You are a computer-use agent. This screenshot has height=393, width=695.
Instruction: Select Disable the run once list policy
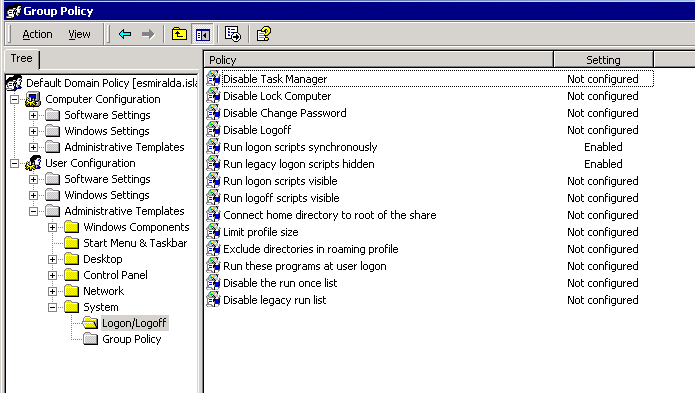click(280, 283)
